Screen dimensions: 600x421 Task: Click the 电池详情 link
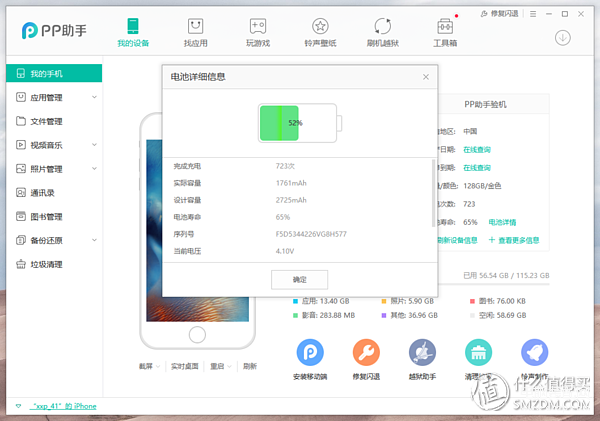click(x=502, y=222)
